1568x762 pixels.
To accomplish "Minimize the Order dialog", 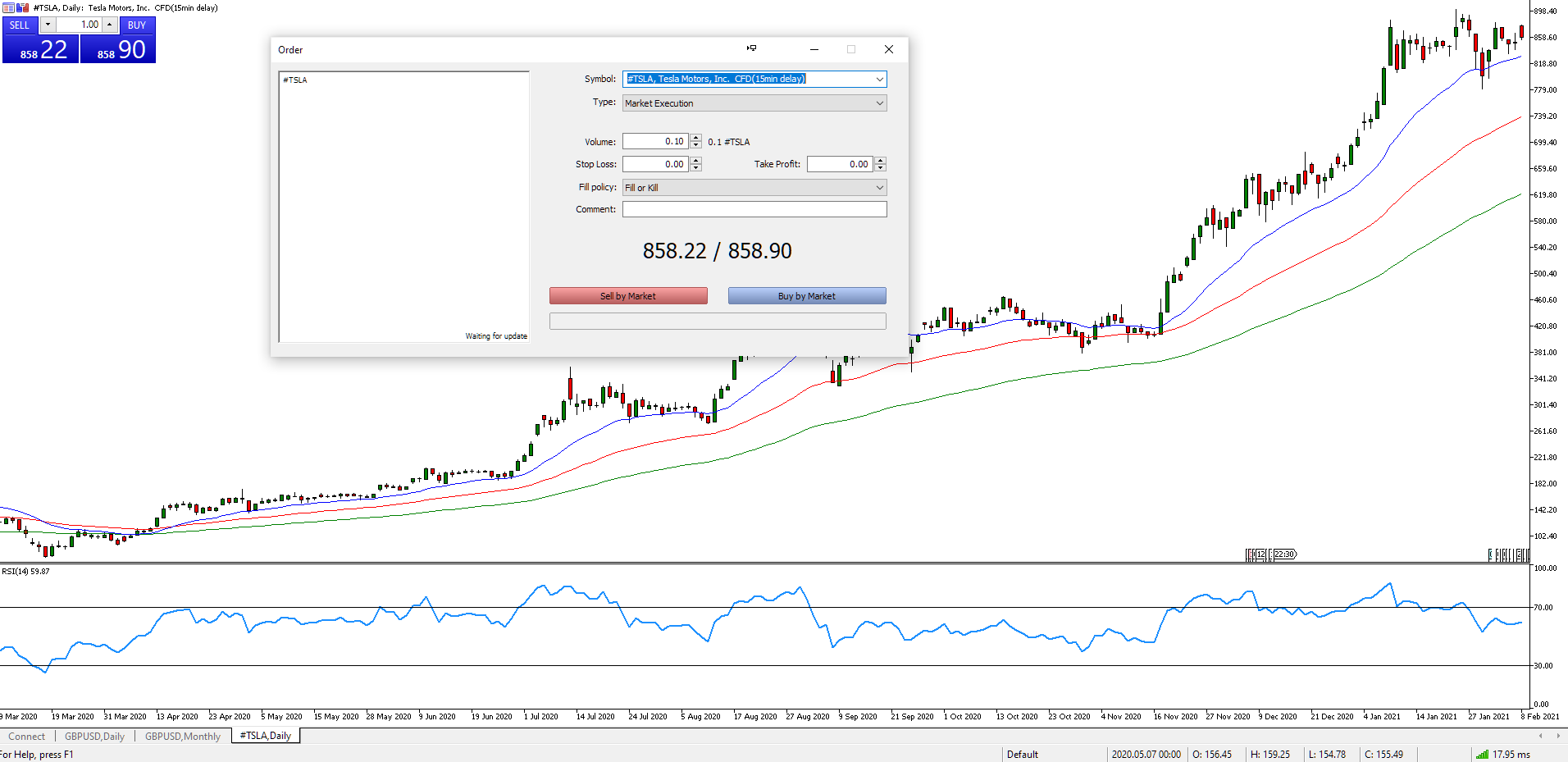I will [x=814, y=49].
